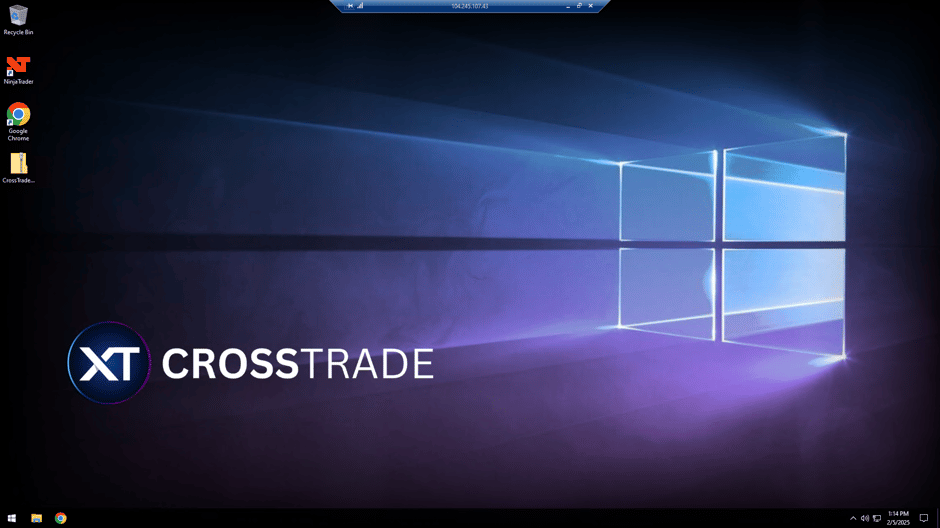Screen dimensions: 940x528
Task: Open File Explorer from the taskbar
Action: pos(37,518)
